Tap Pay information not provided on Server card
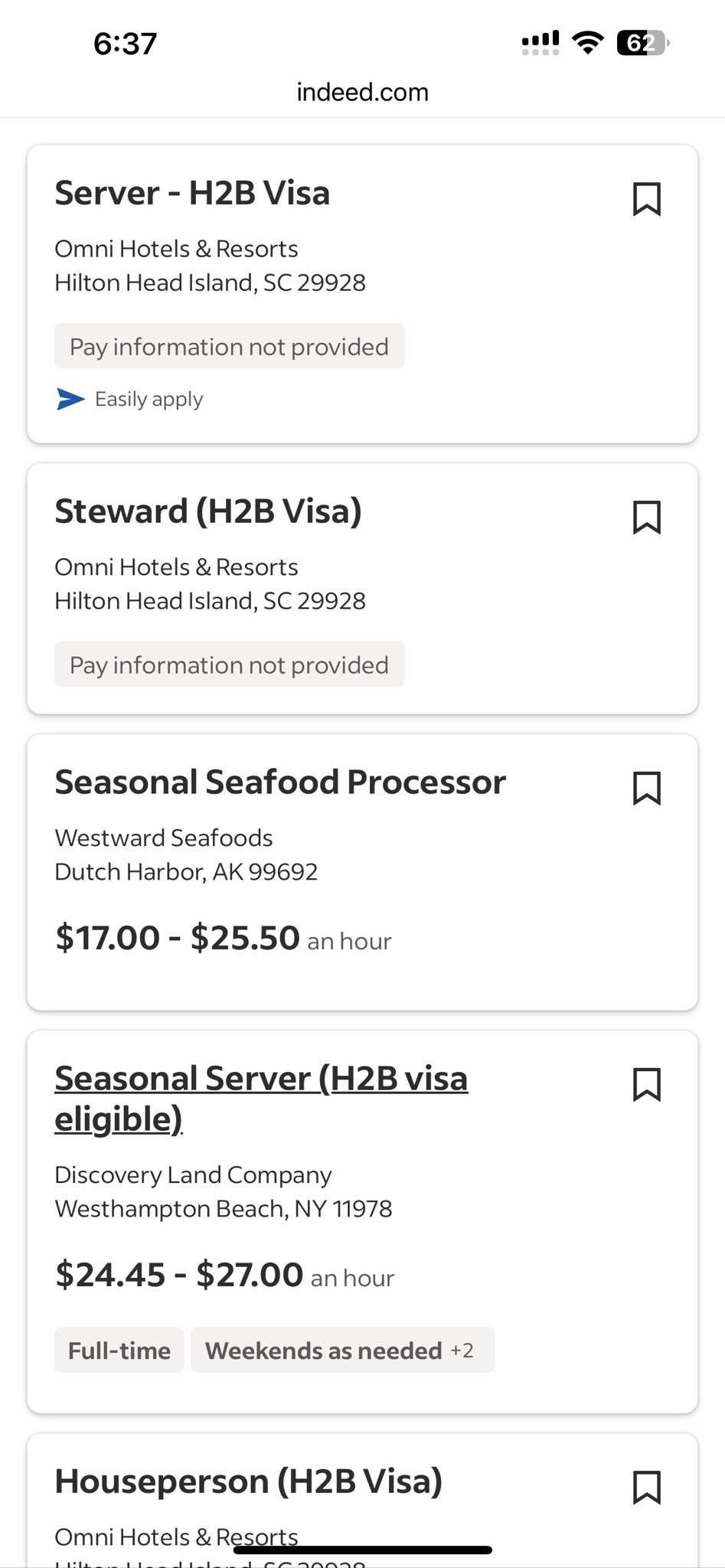The width and height of the screenshot is (725, 1568). tap(230, 347)
